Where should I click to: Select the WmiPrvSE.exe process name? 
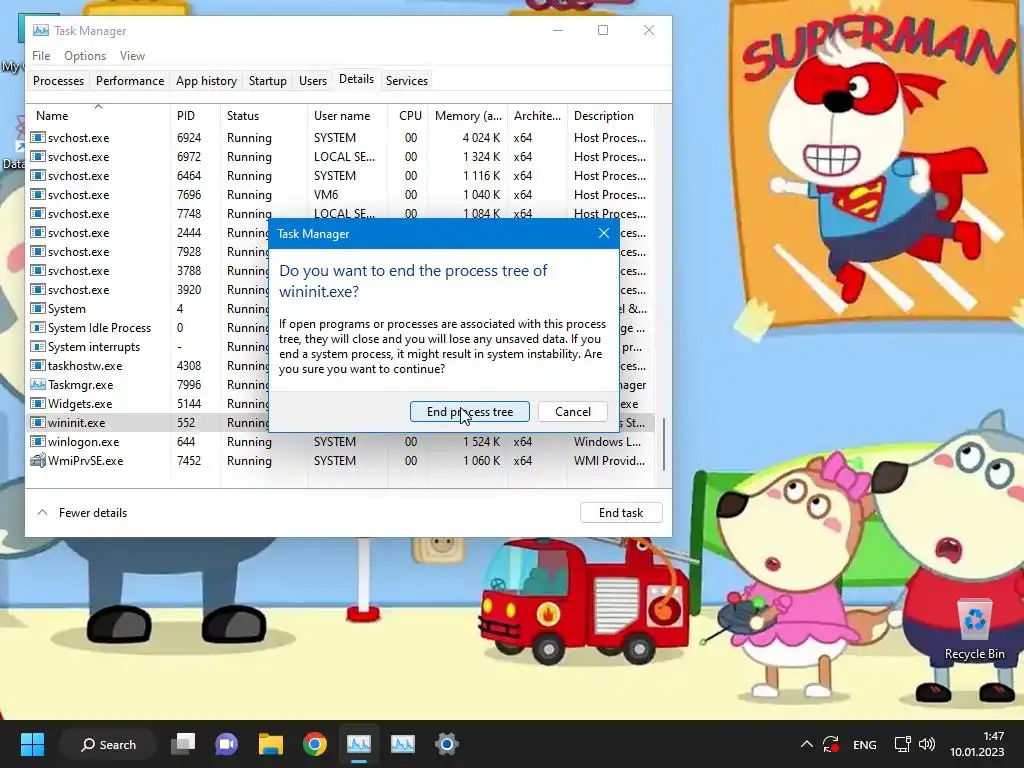tap(86, 460)
